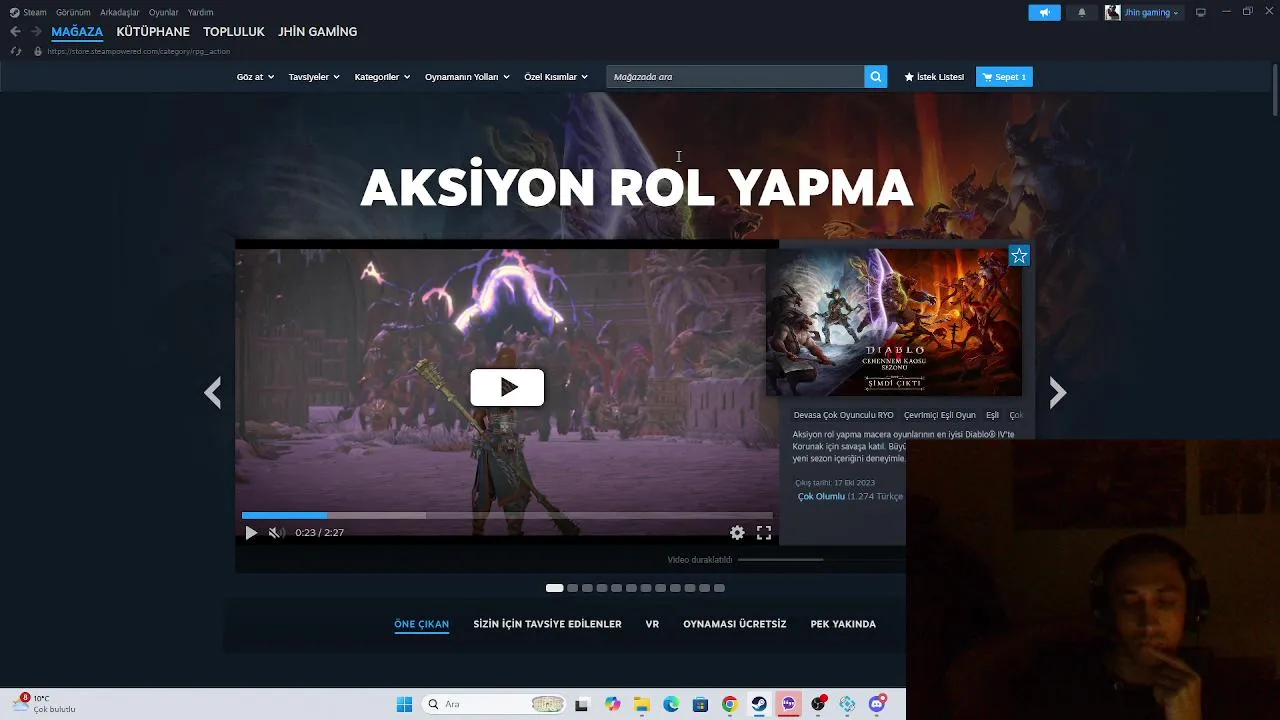The image size is (1280, 720).
Task: Open the Arkadaşlar menu
Action: (x=120, y=12)
